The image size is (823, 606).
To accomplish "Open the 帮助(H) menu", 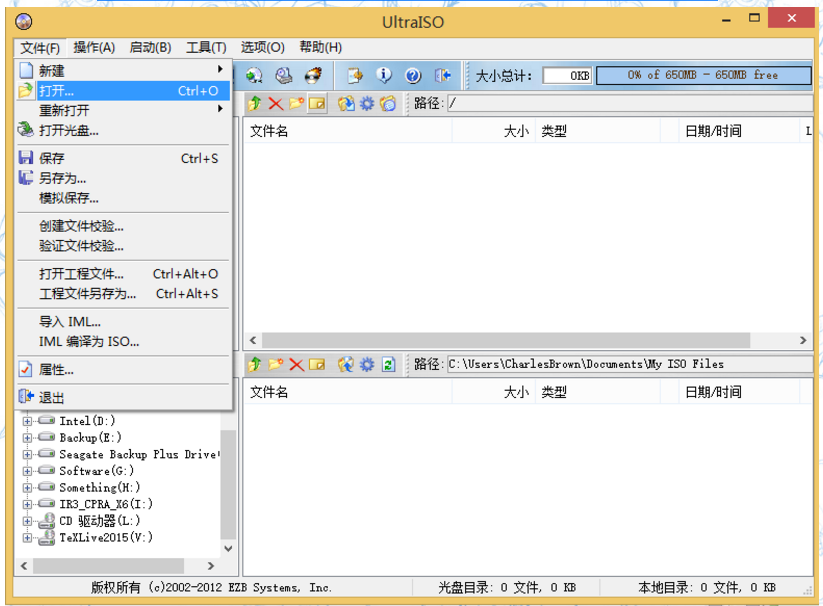I will (x=320, y=48).
